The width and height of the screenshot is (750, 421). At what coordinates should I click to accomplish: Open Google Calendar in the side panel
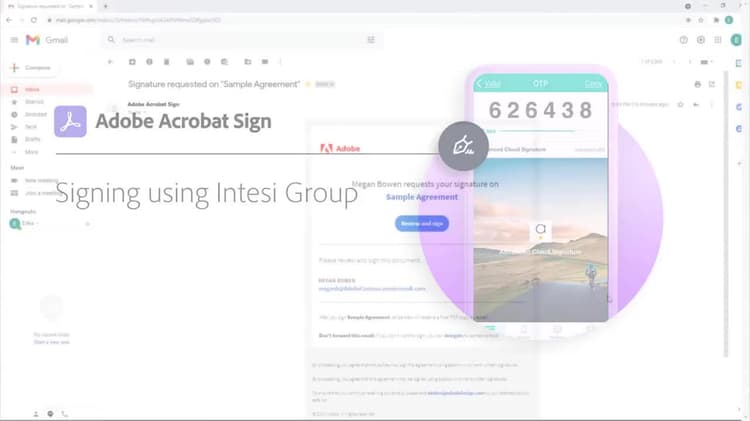(739, 63)
